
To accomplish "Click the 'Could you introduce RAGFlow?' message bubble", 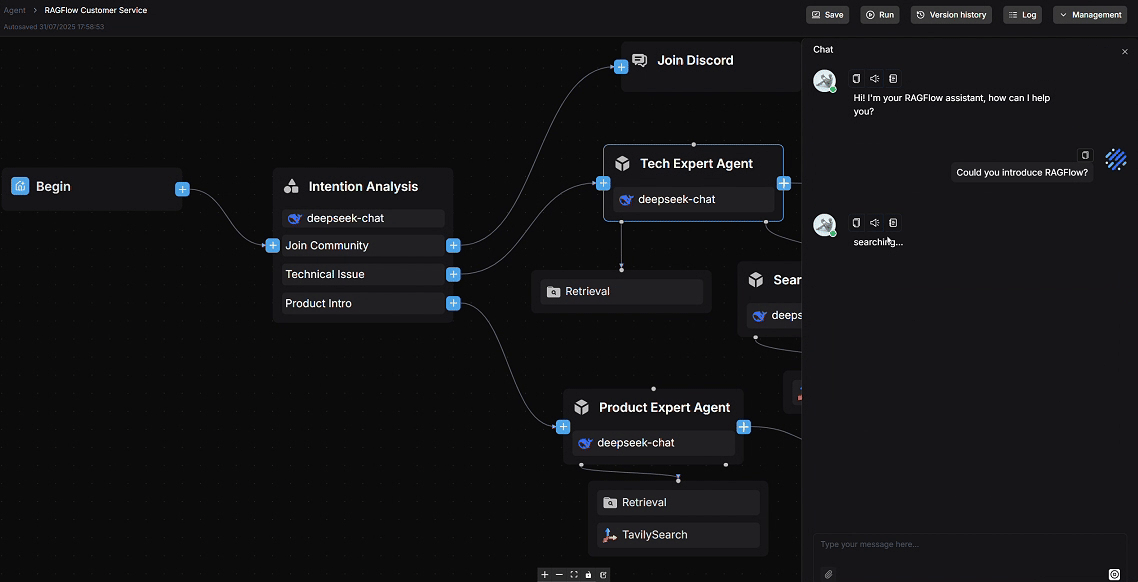I will 1022,173.
